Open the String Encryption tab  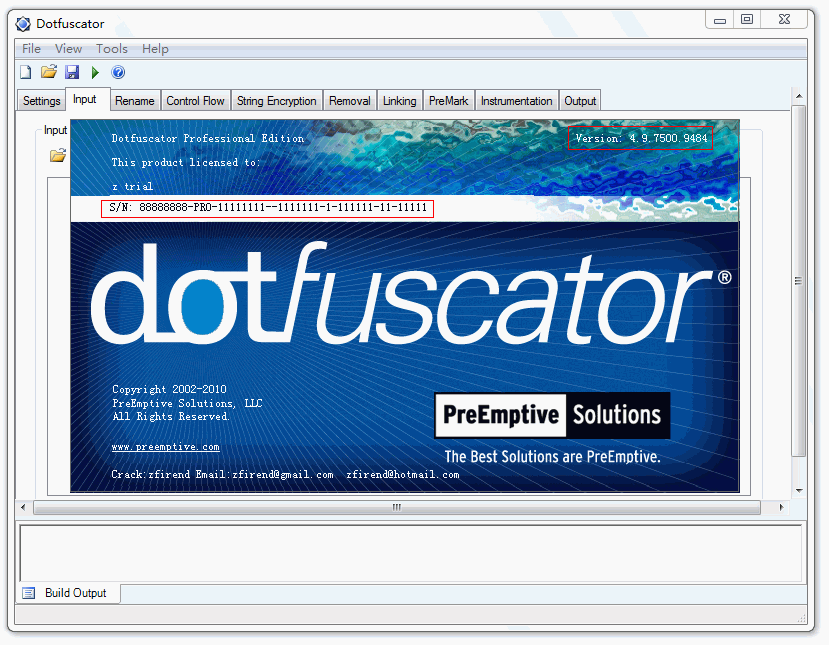(x=276, y=101)
